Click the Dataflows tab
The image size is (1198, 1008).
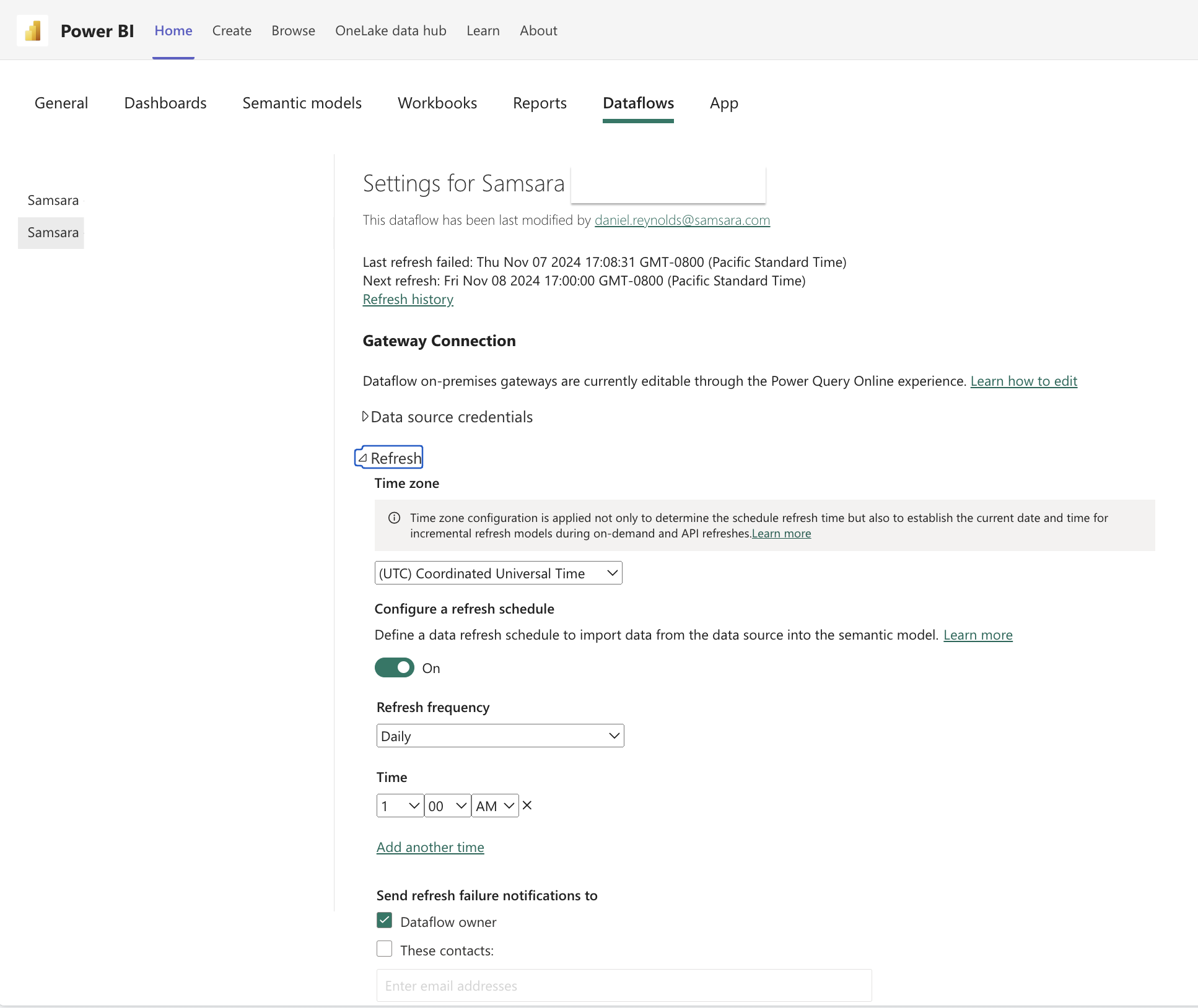click(x=638, y=102)
